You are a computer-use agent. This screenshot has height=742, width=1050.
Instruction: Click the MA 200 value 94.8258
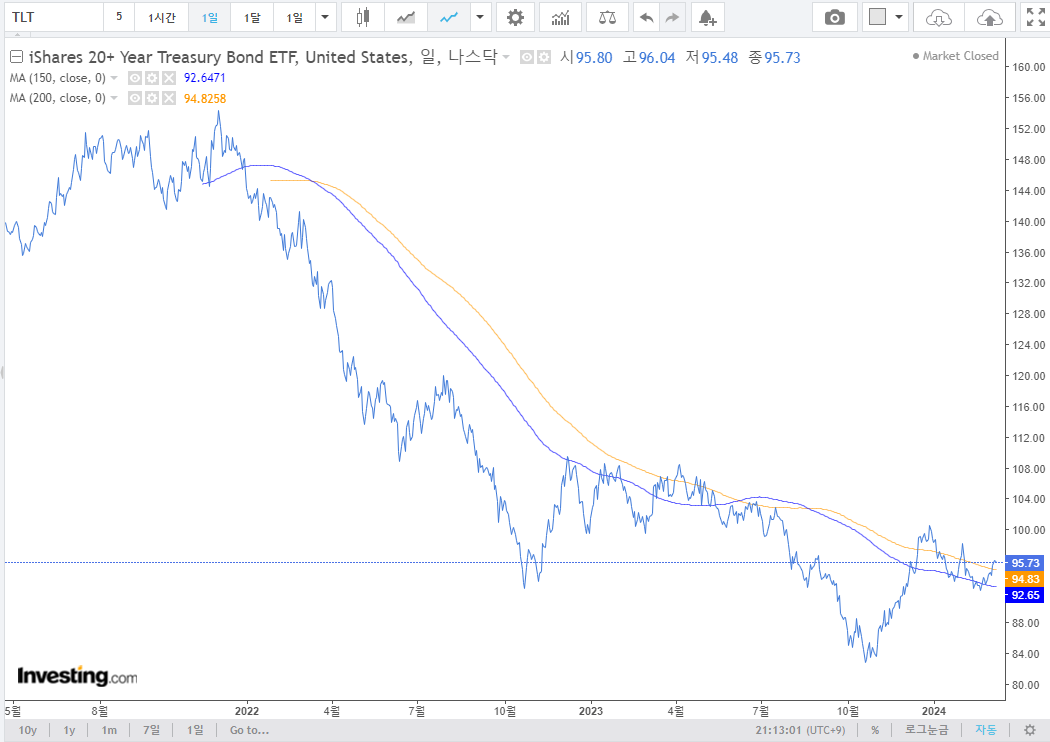click(205, 98)
